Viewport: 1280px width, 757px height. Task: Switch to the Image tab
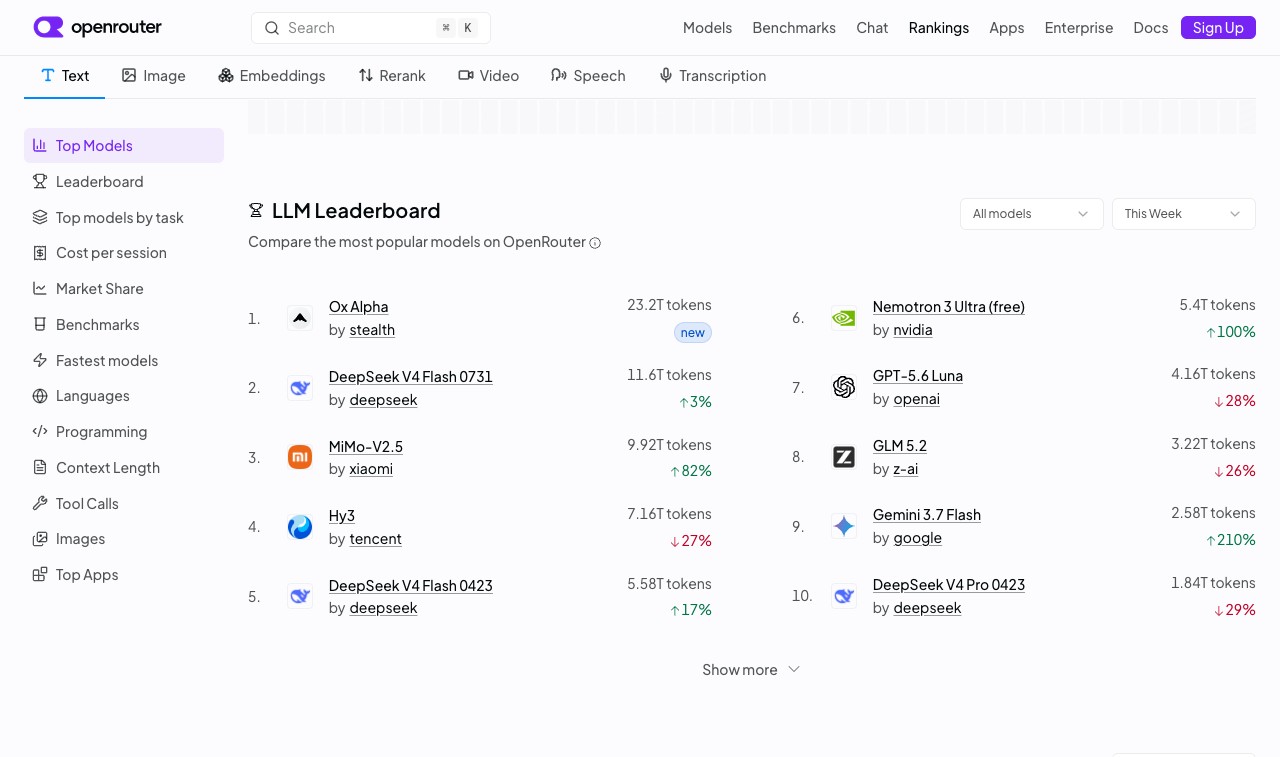tap(154, 76)
